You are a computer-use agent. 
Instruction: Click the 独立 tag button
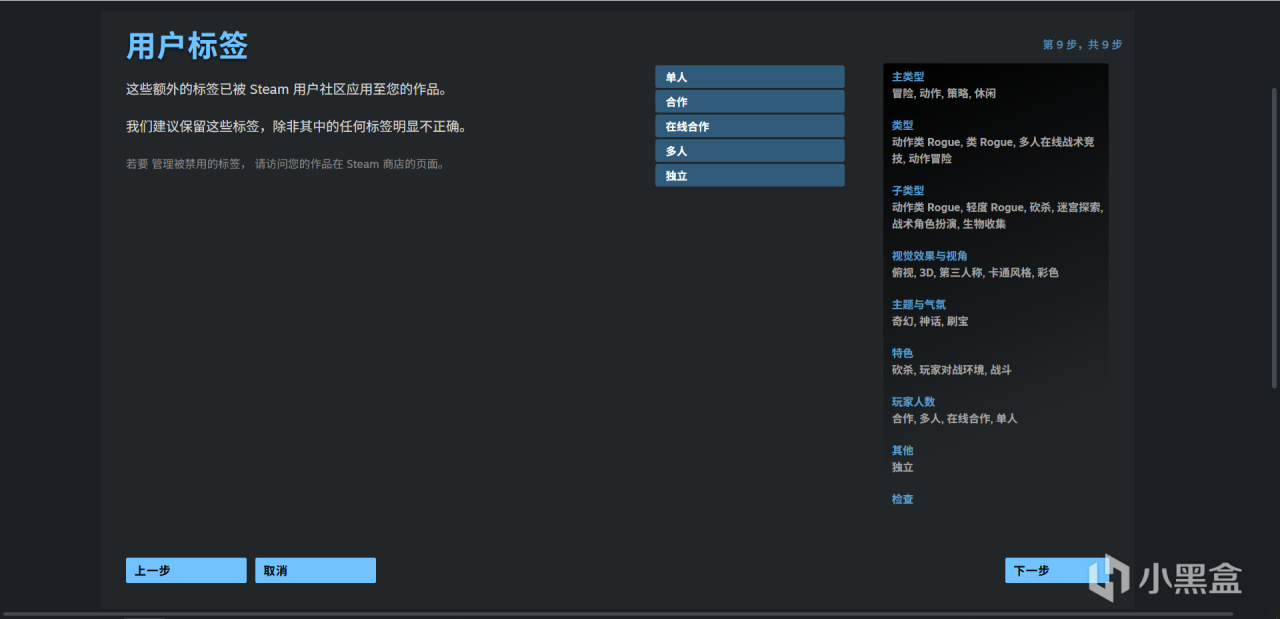click(749, 176)
